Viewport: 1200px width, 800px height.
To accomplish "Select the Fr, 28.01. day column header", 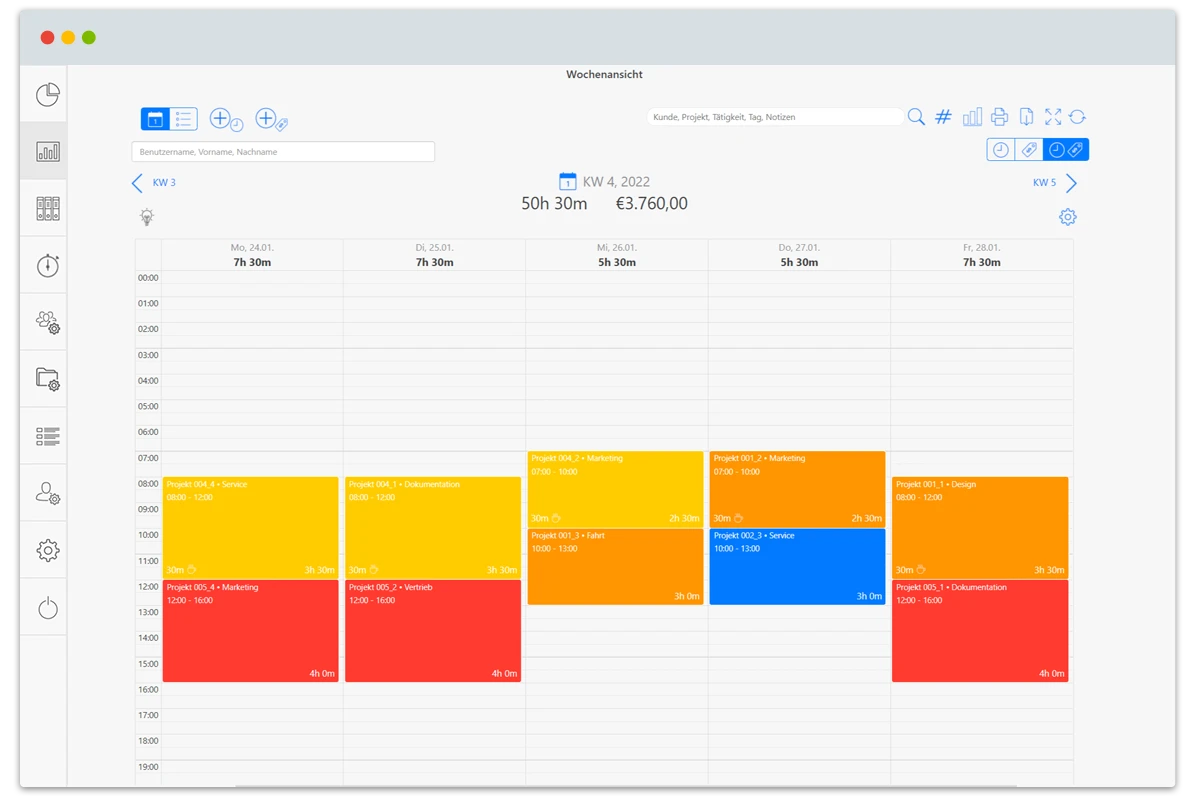I will pos(981,255).
